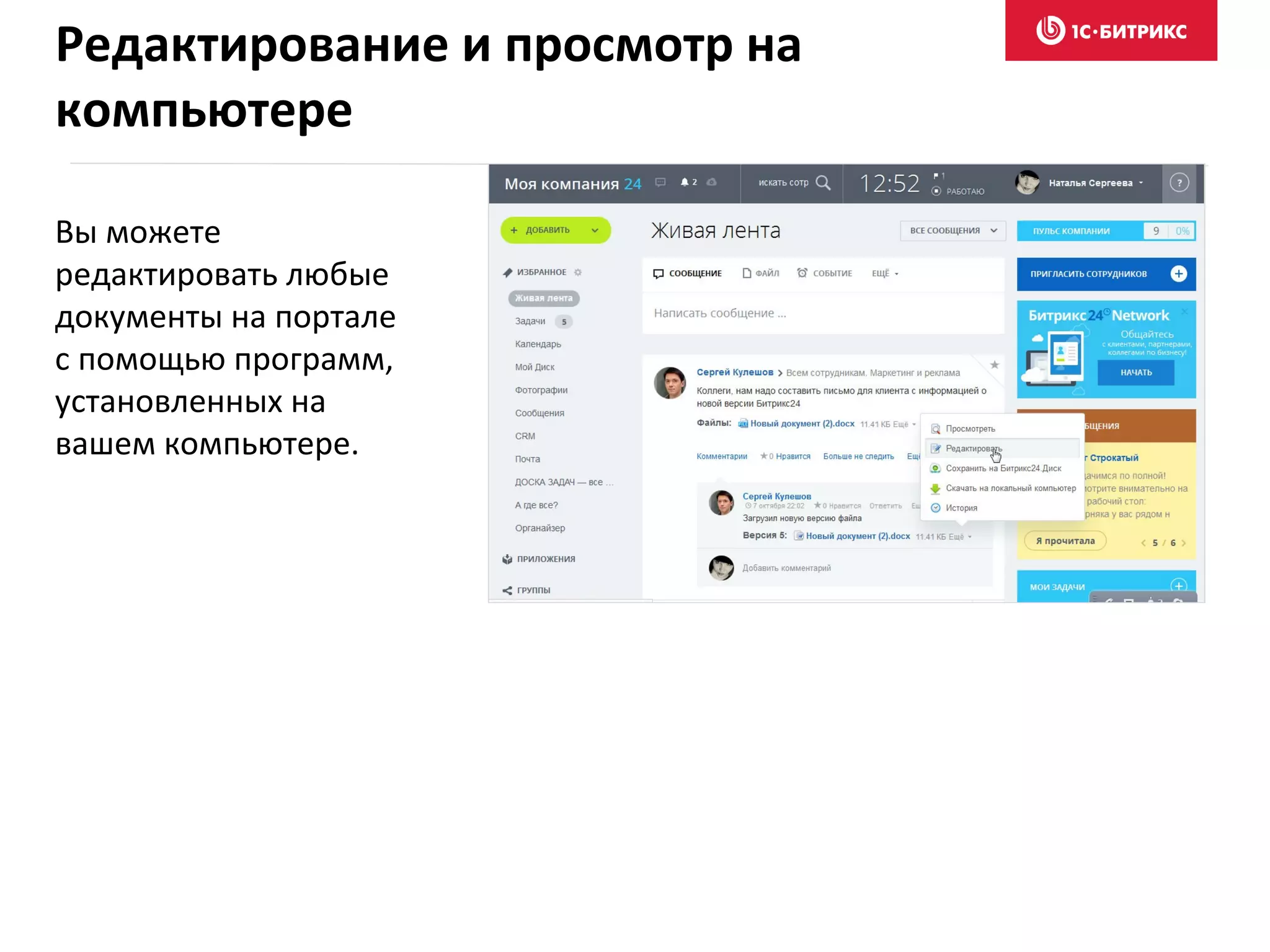
Task: Switch to the Файл tab
Action: click(760, 273)
